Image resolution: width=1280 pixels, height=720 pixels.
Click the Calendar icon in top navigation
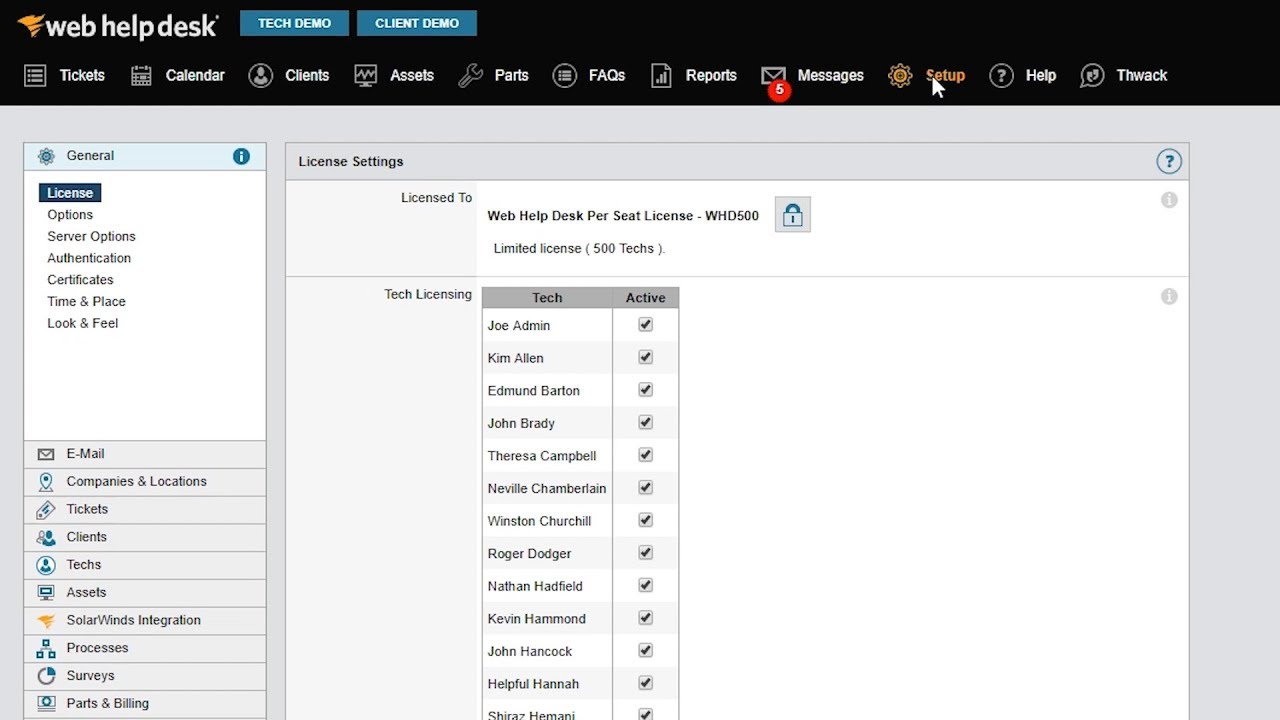(141, 76)
